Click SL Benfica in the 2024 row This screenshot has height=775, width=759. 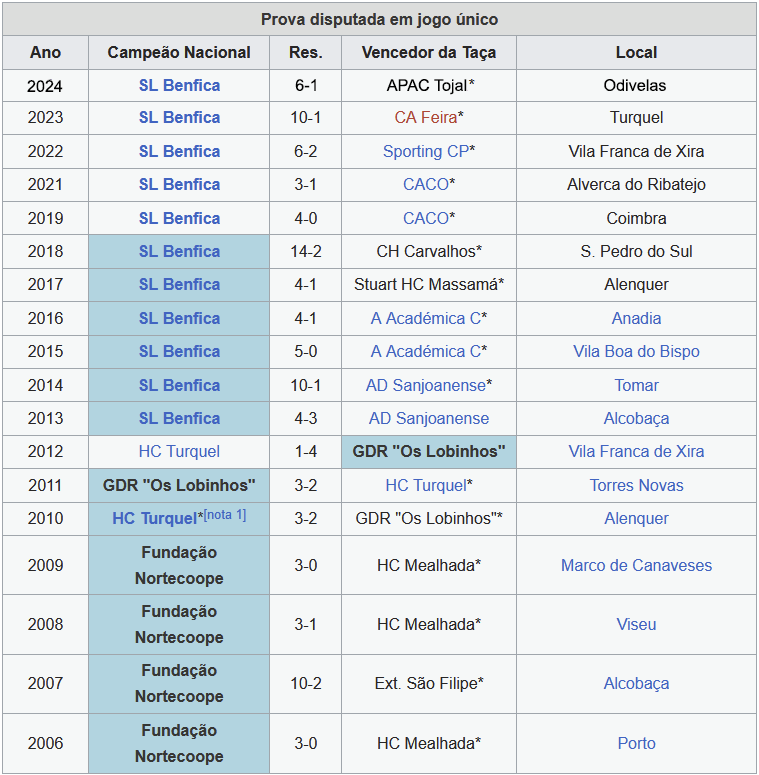pyautogui.click(x=179, y=86)
